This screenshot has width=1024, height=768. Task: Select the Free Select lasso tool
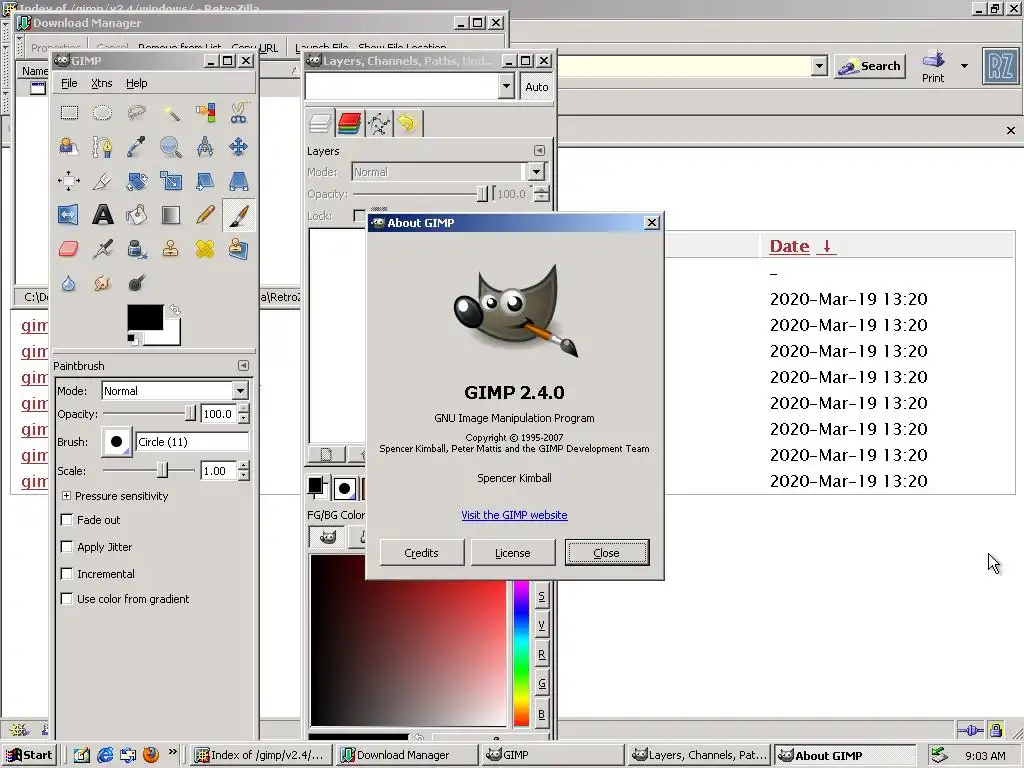[x=136, y=113]
